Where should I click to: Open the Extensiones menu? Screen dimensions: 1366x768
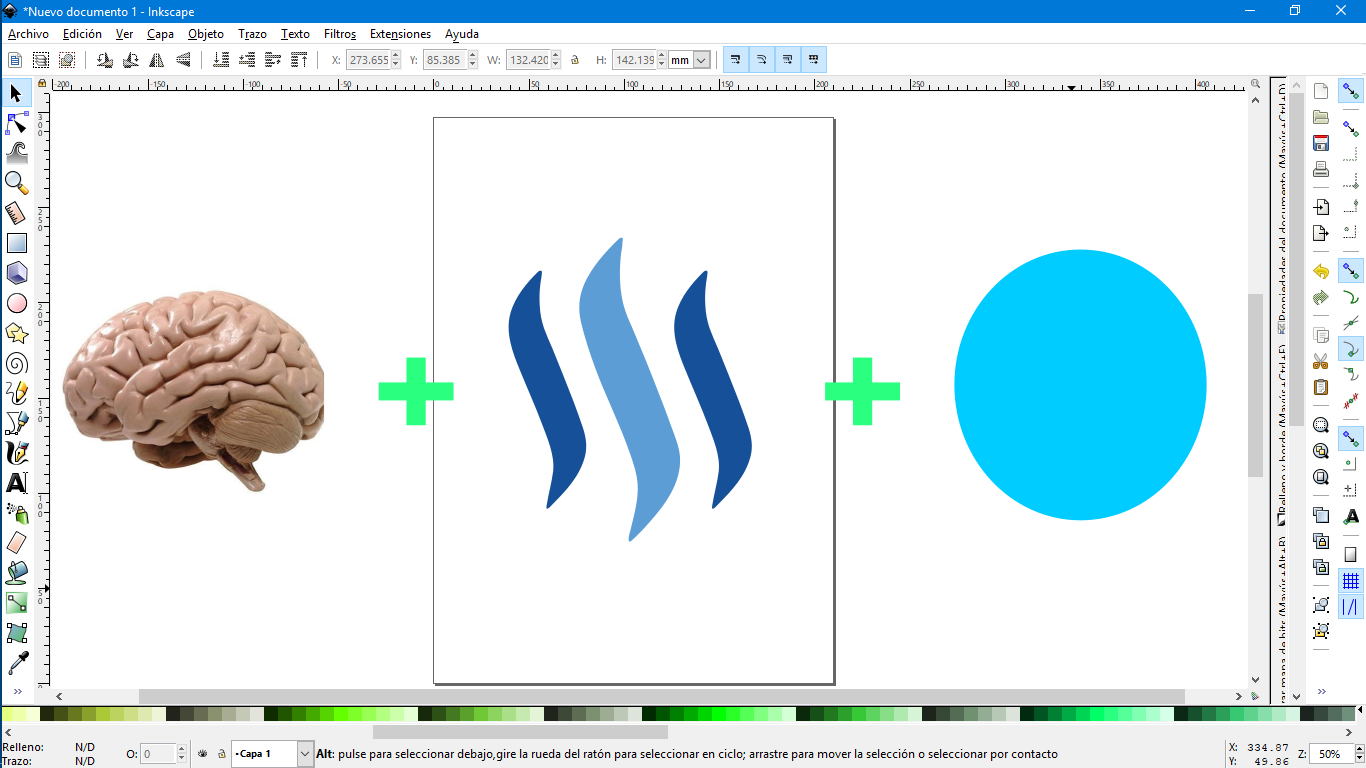coord(400,34)
